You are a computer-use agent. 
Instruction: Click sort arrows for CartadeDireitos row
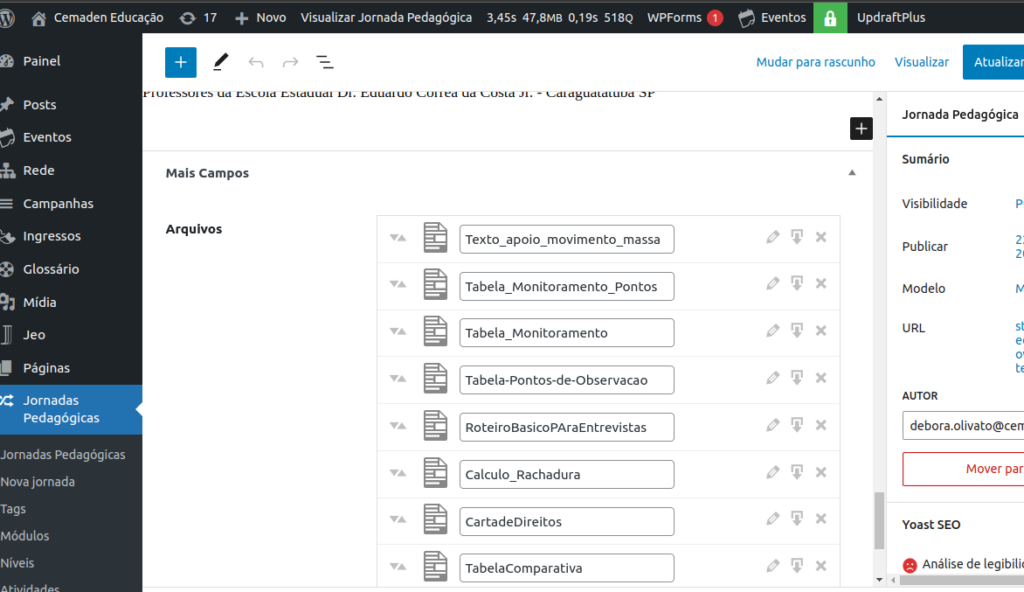(x=398, y=521)
